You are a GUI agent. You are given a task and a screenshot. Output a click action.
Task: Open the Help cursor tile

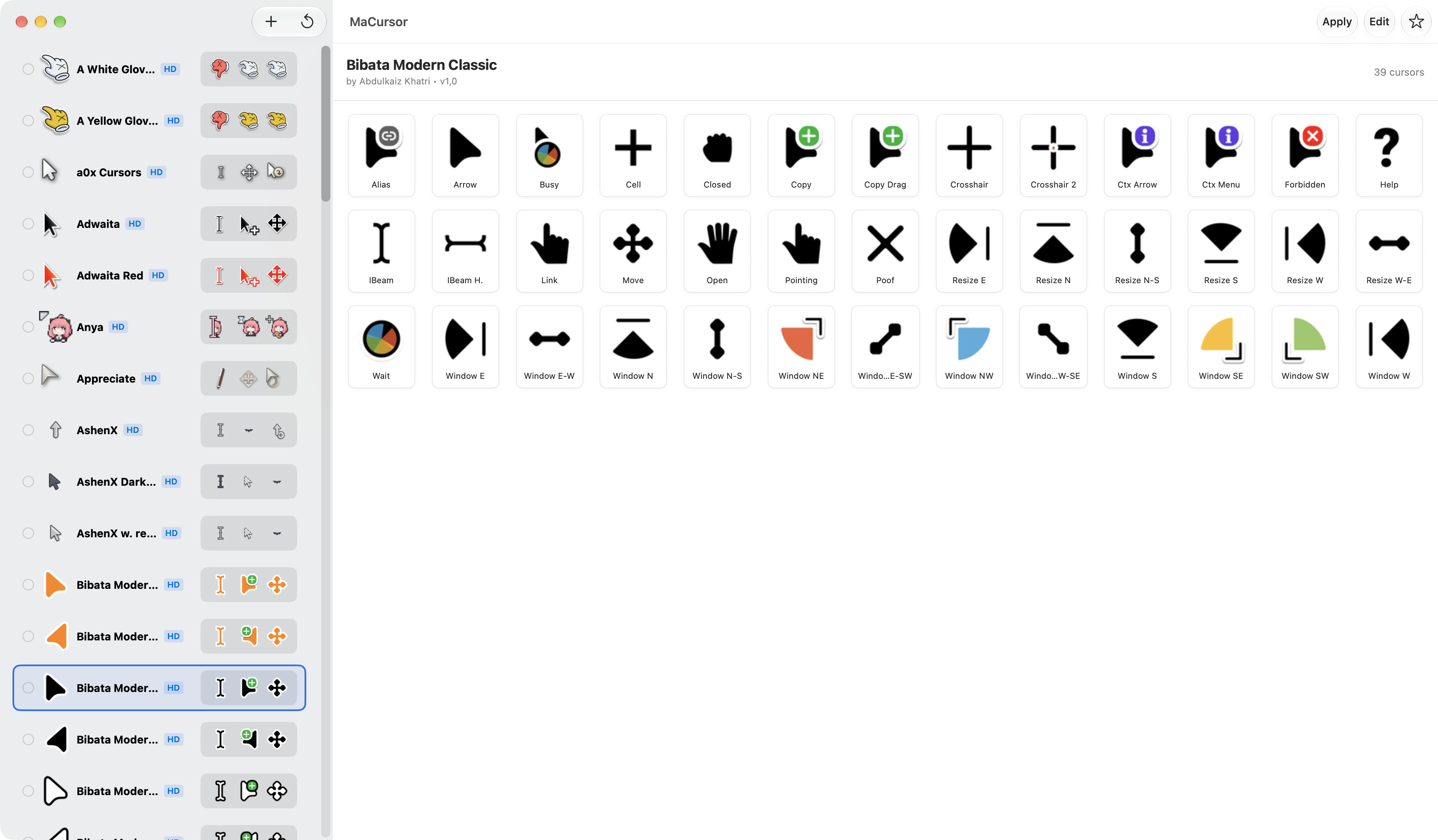(1389, 156)
